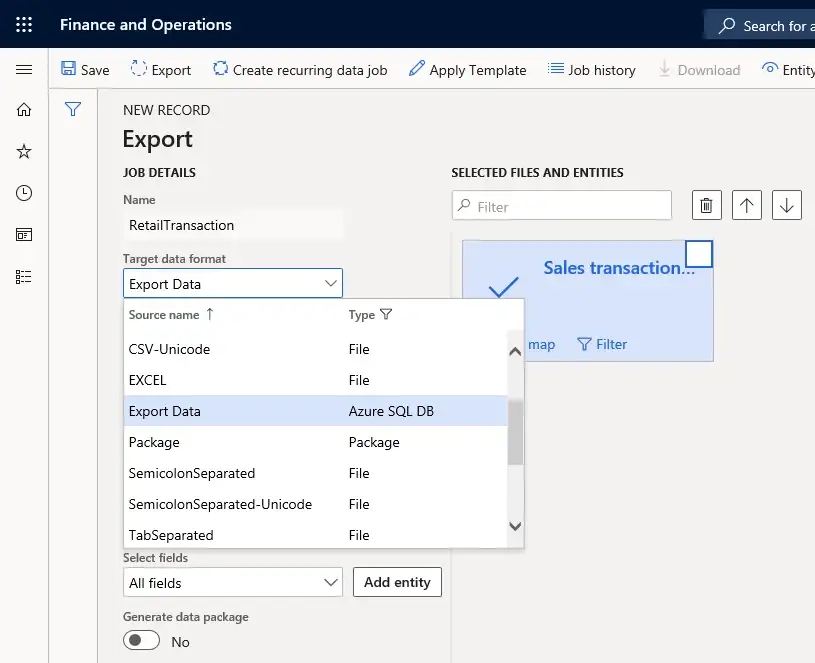This screenshot has height=663, width=815.
Task: Open Job history
Action: click(591, 70)
